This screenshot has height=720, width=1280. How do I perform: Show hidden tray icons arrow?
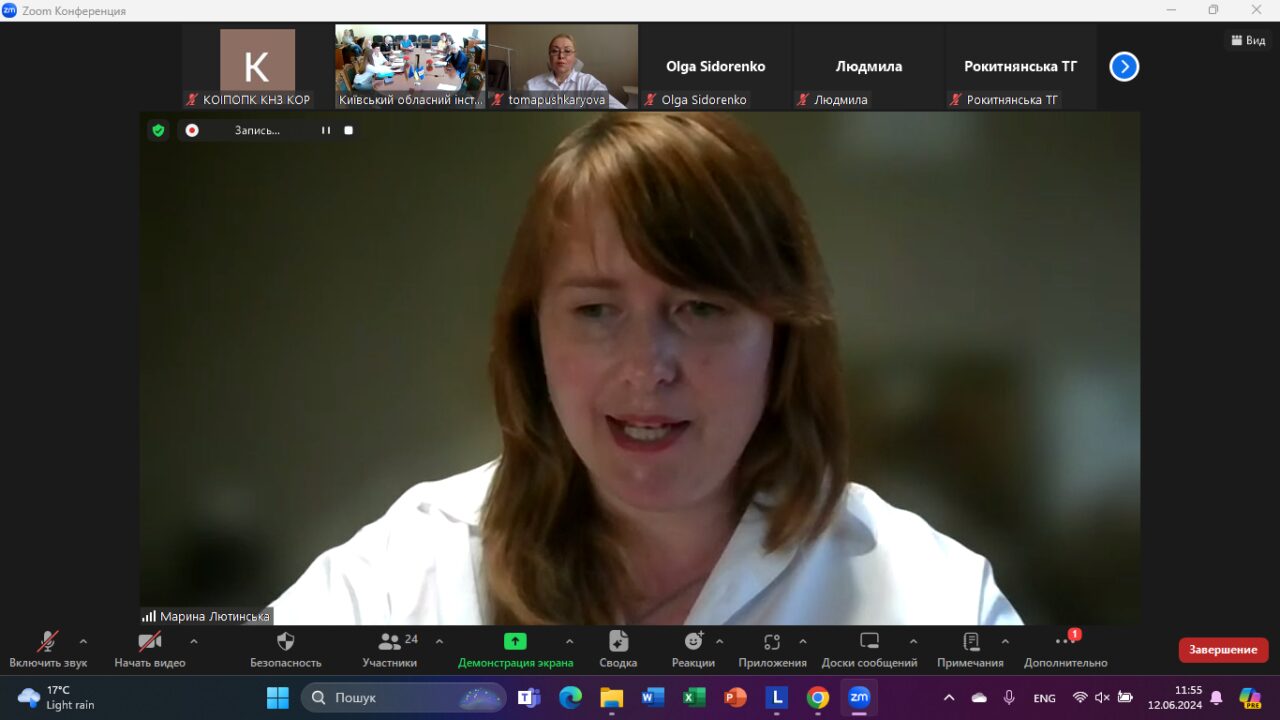tap(949, 697)
